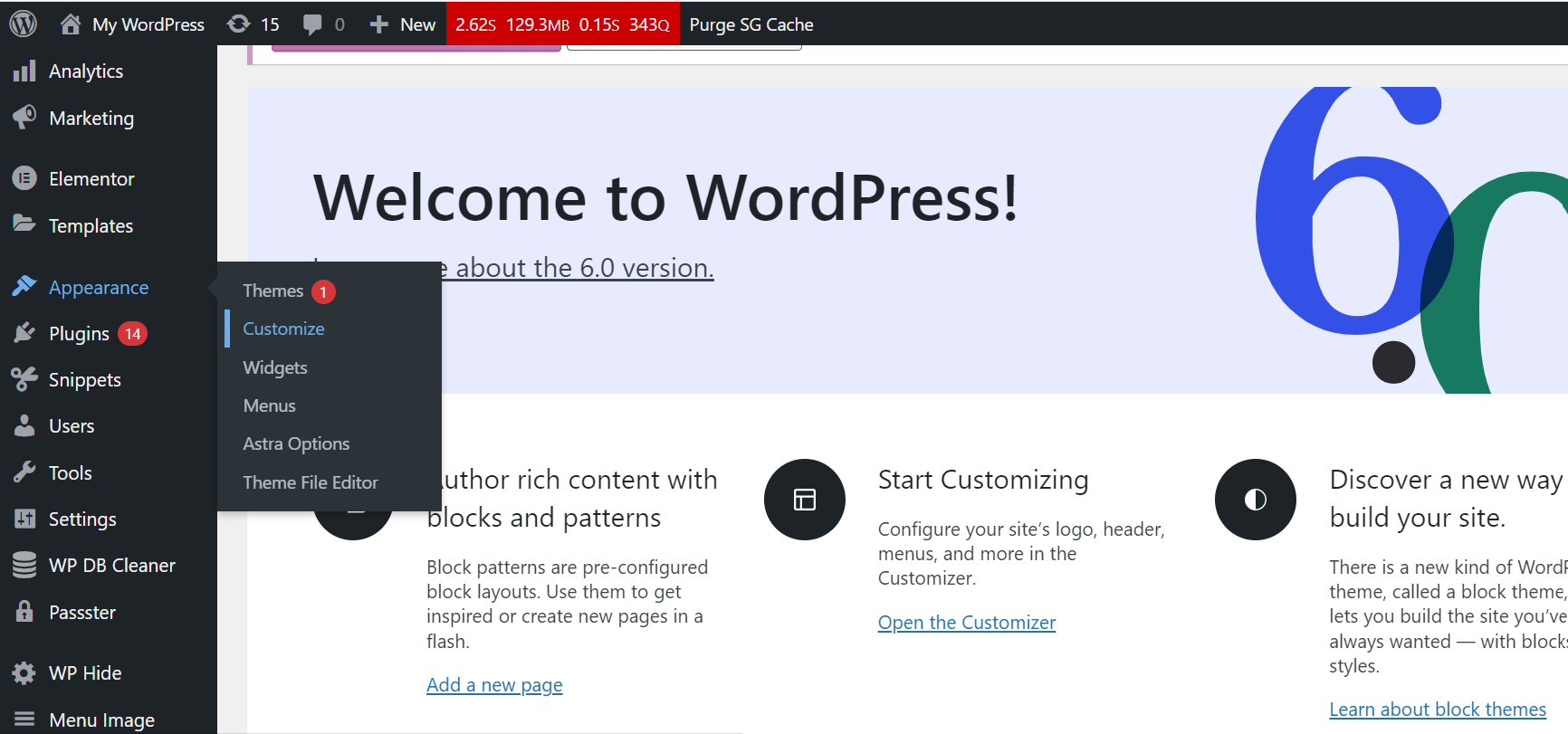1568x734 pixels.
Task: Click the home icon beside My WordPress
Action: 71,24
